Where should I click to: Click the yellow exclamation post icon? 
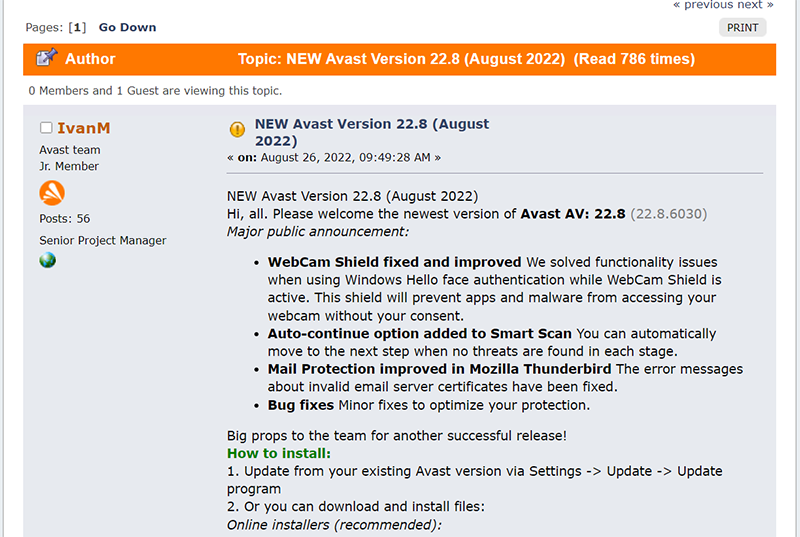[x=237, y=129]
